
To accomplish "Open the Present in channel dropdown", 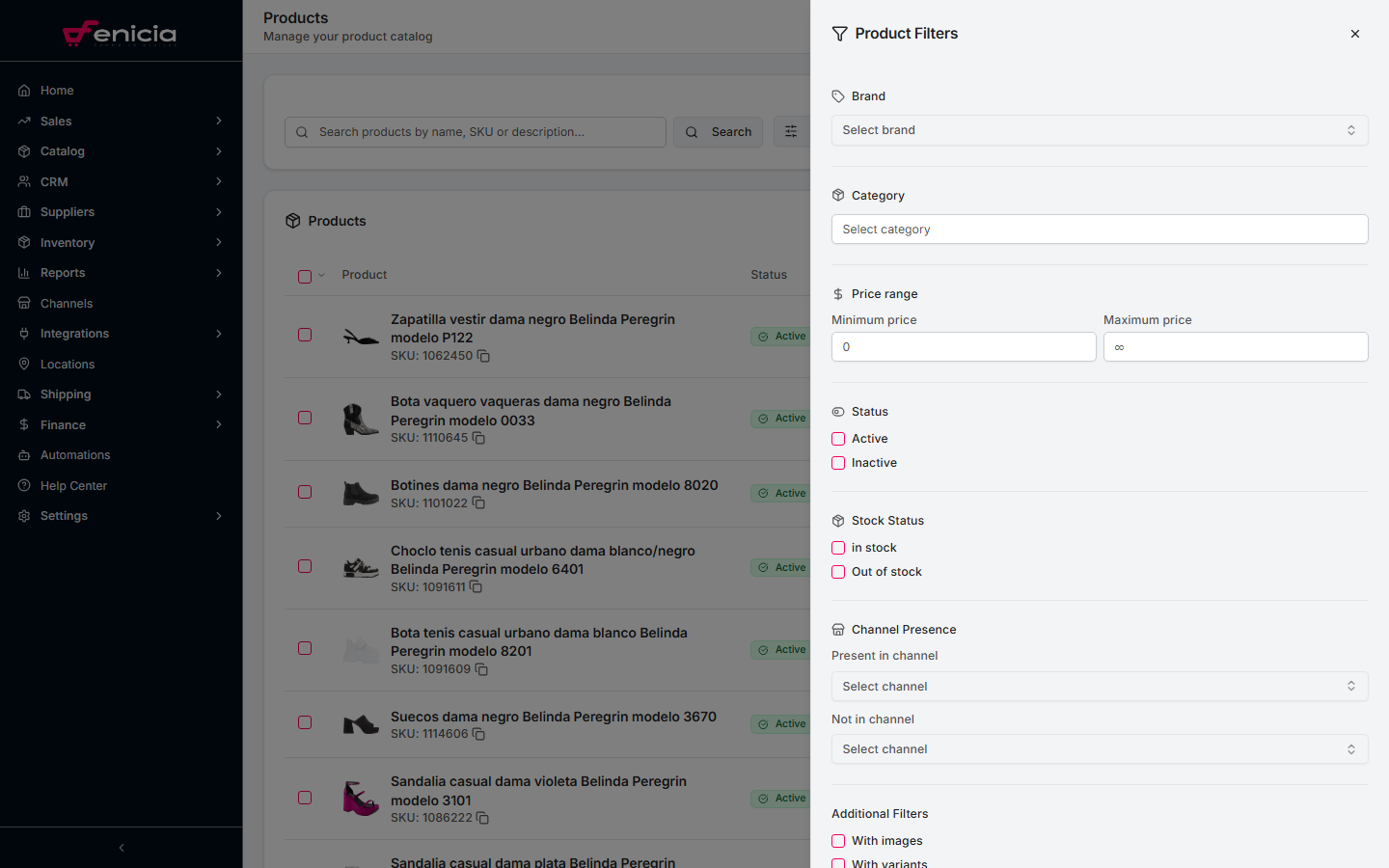I will click(1099, 687).
